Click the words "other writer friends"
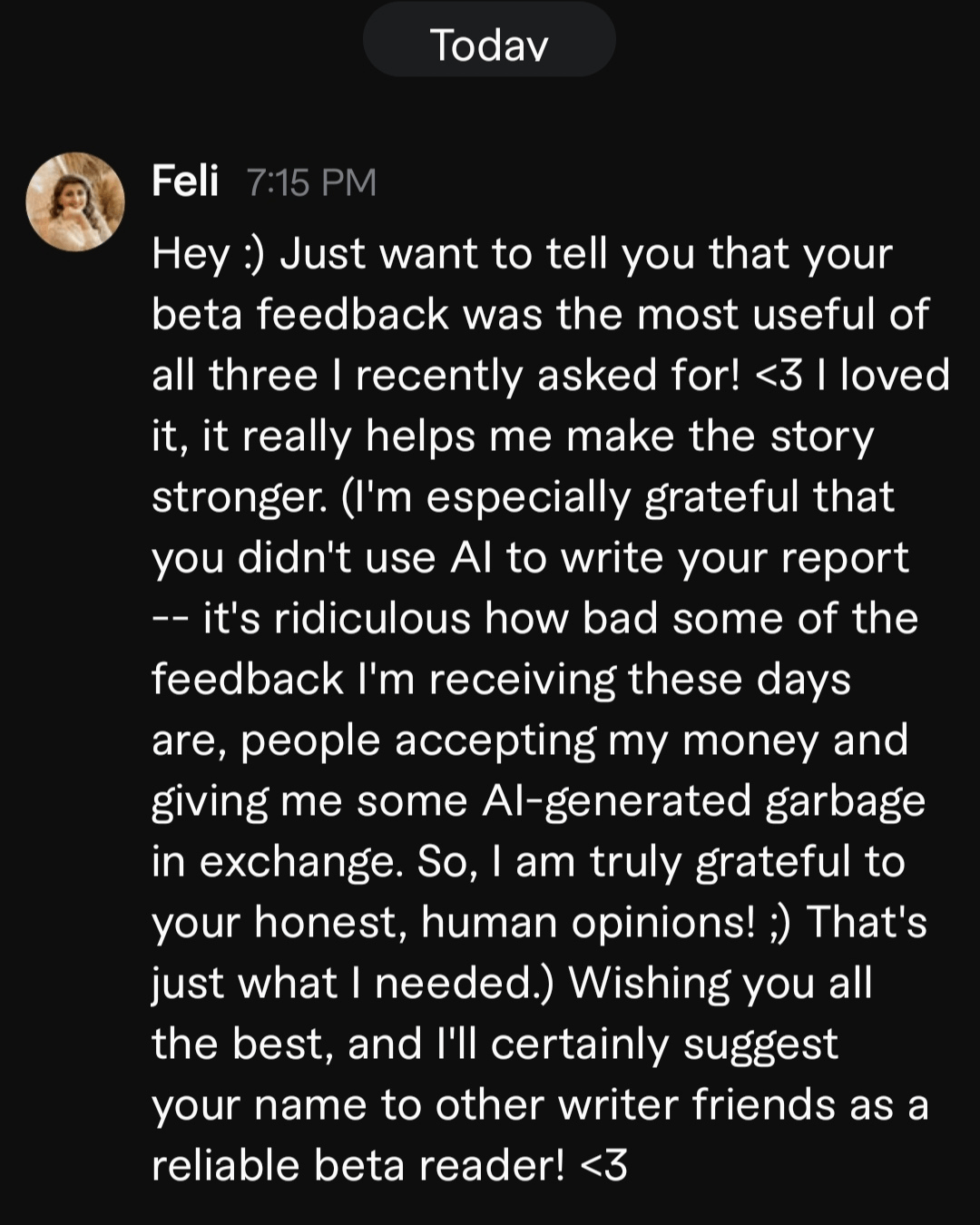 [x=635, y=1104]
